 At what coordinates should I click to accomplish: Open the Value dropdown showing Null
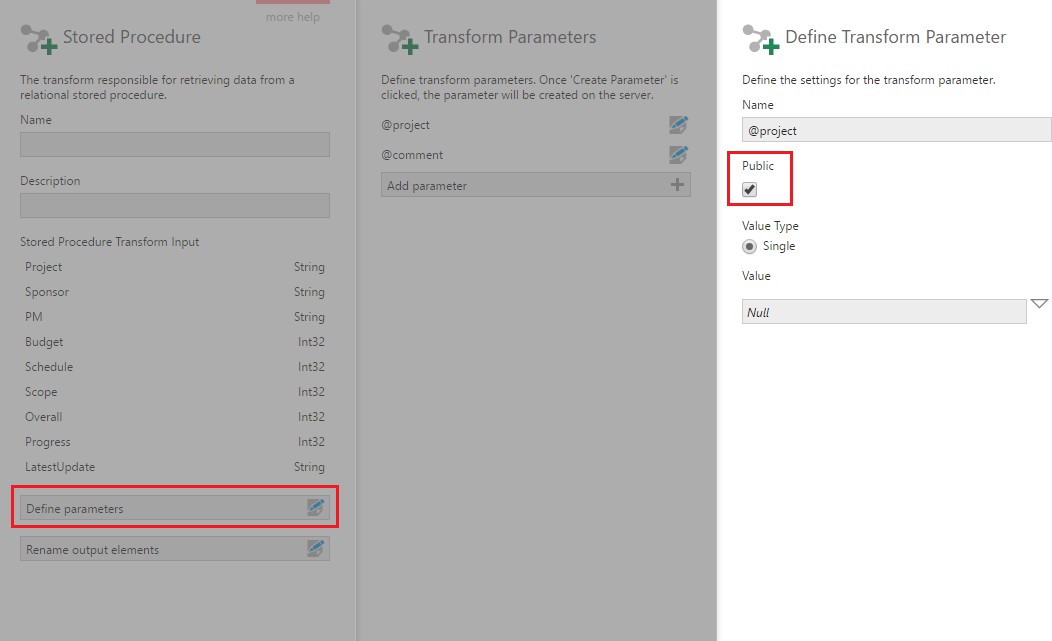(1040, 303)
